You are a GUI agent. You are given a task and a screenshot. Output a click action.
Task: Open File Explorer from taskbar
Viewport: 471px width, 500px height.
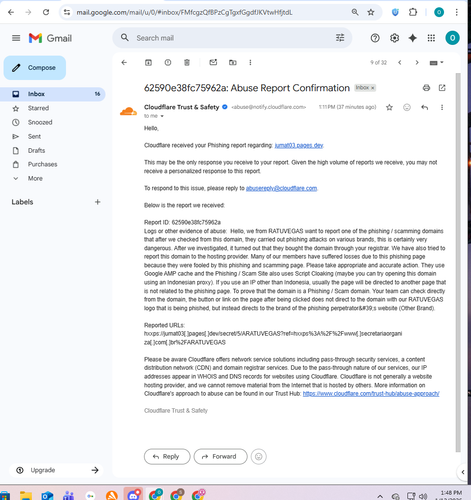pos(26,496)
